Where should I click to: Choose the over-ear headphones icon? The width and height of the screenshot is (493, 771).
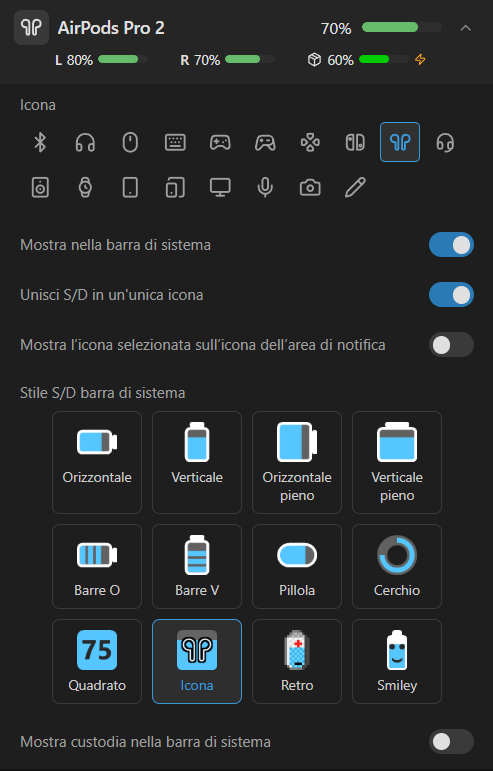(85, 143)
